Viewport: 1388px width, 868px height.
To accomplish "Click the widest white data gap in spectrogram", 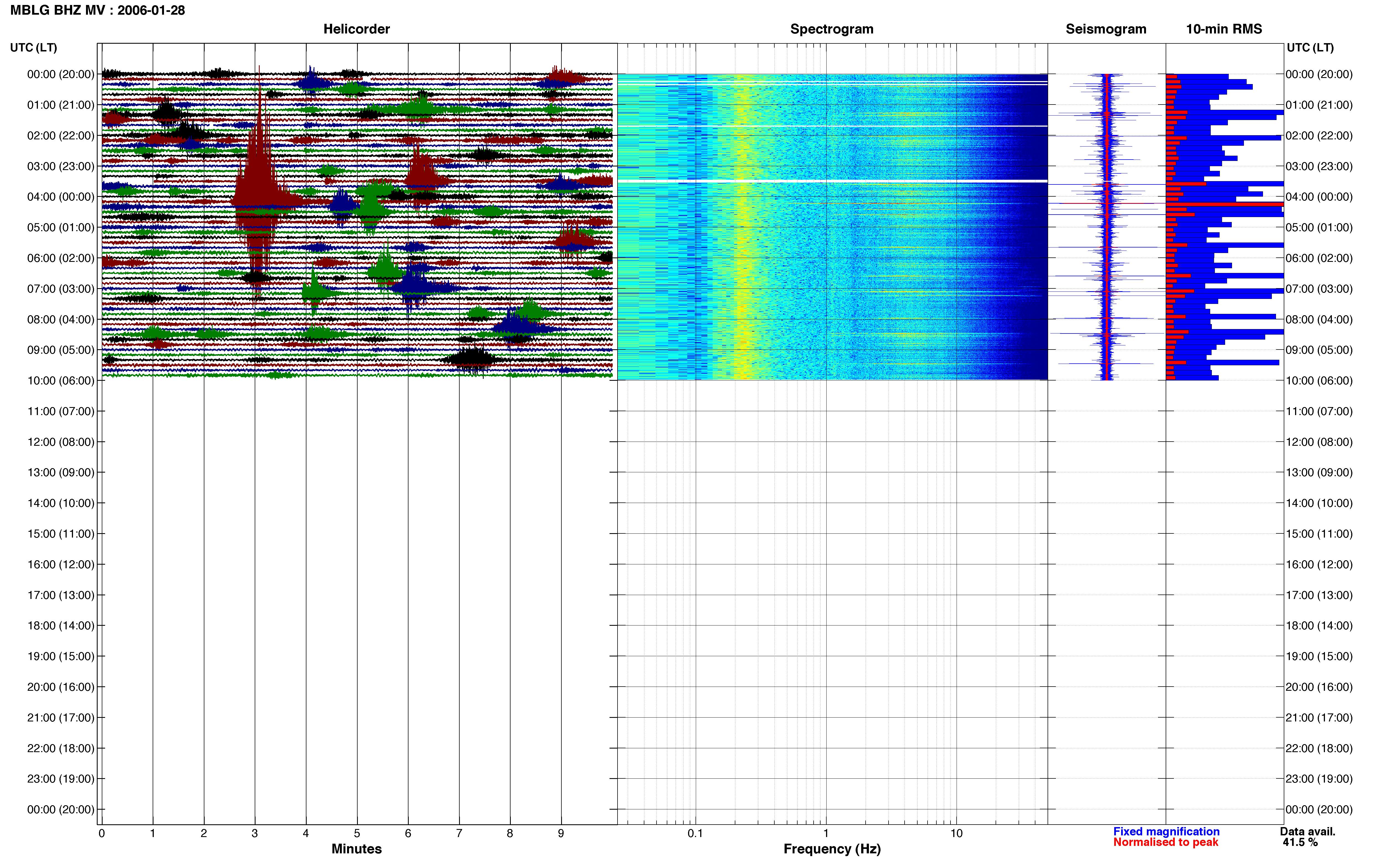I will click(x=832, y=181).
